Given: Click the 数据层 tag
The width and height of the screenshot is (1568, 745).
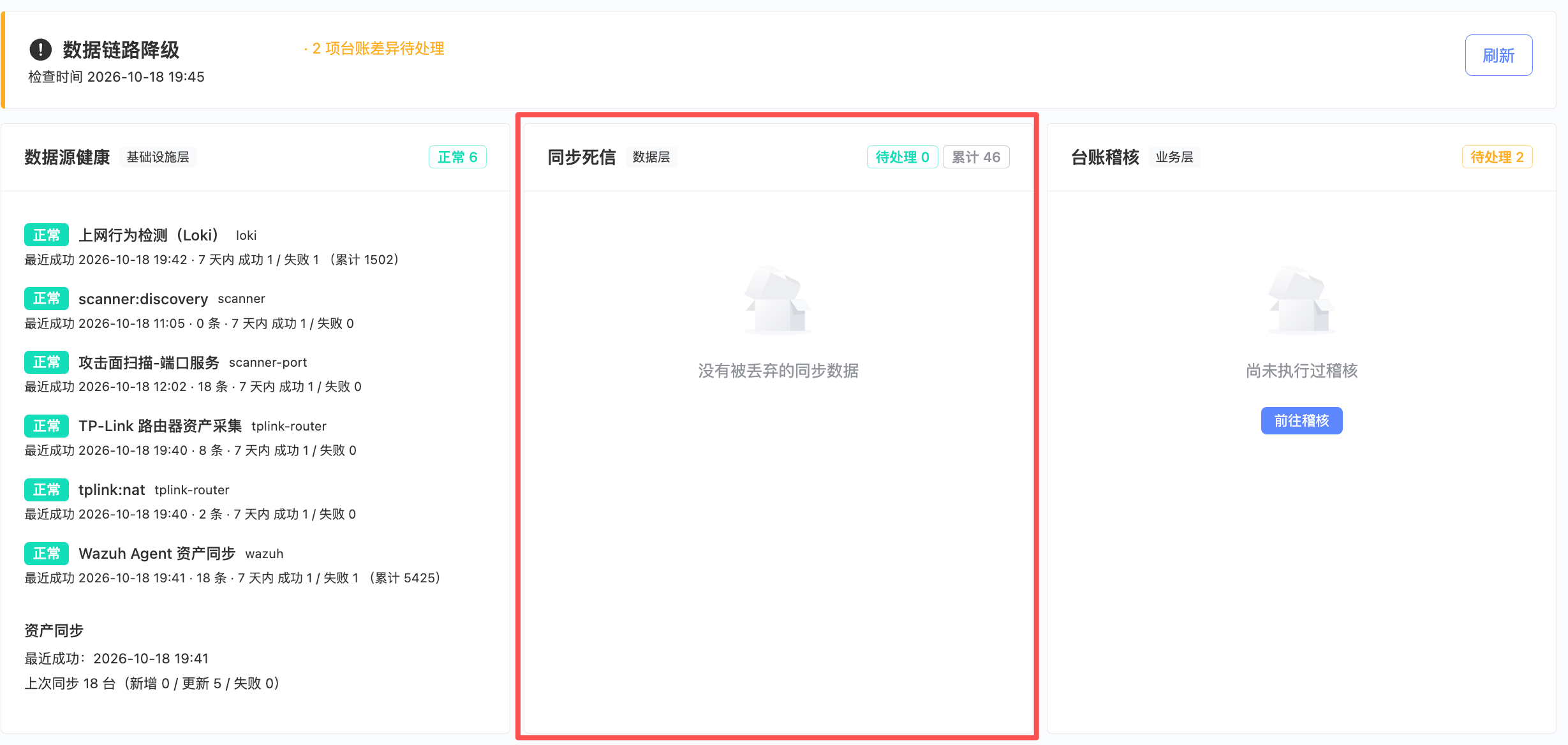Looking at the screenshot, I should [651, 157].
